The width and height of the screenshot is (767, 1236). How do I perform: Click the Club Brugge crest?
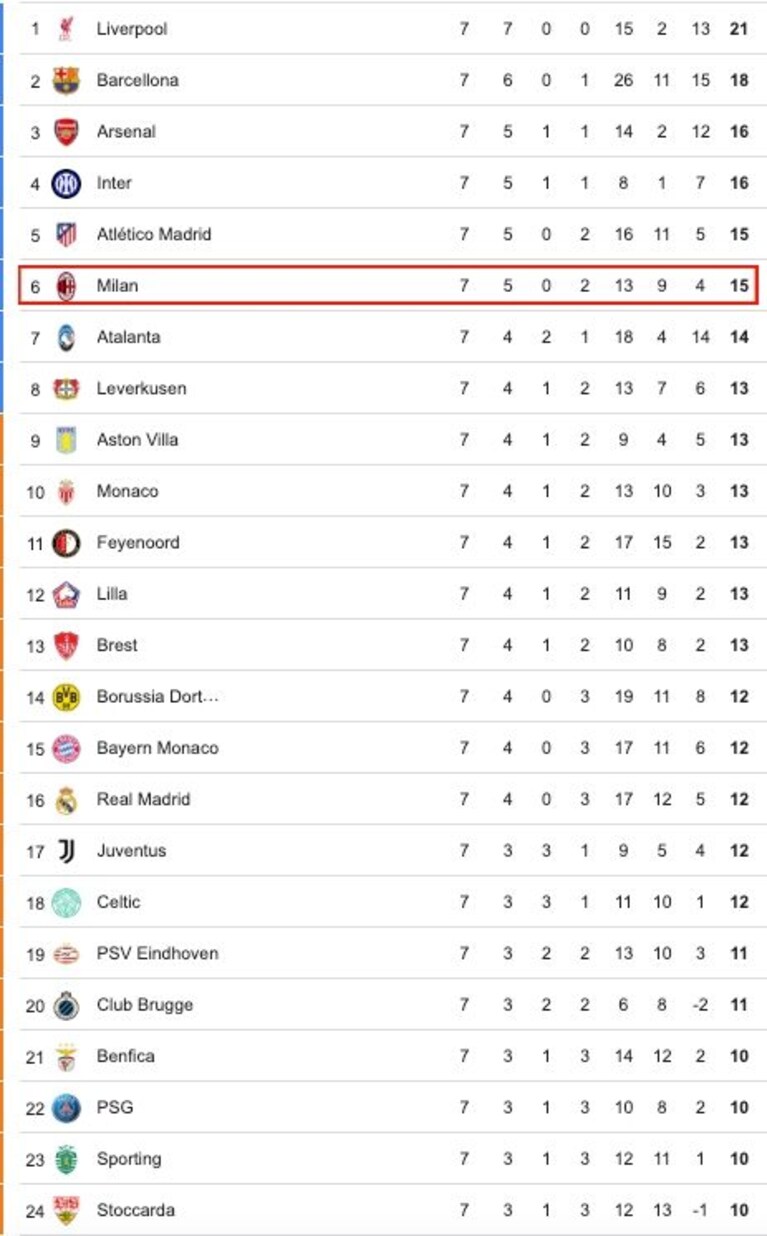pyautogui.click(x=66, y=1005)
